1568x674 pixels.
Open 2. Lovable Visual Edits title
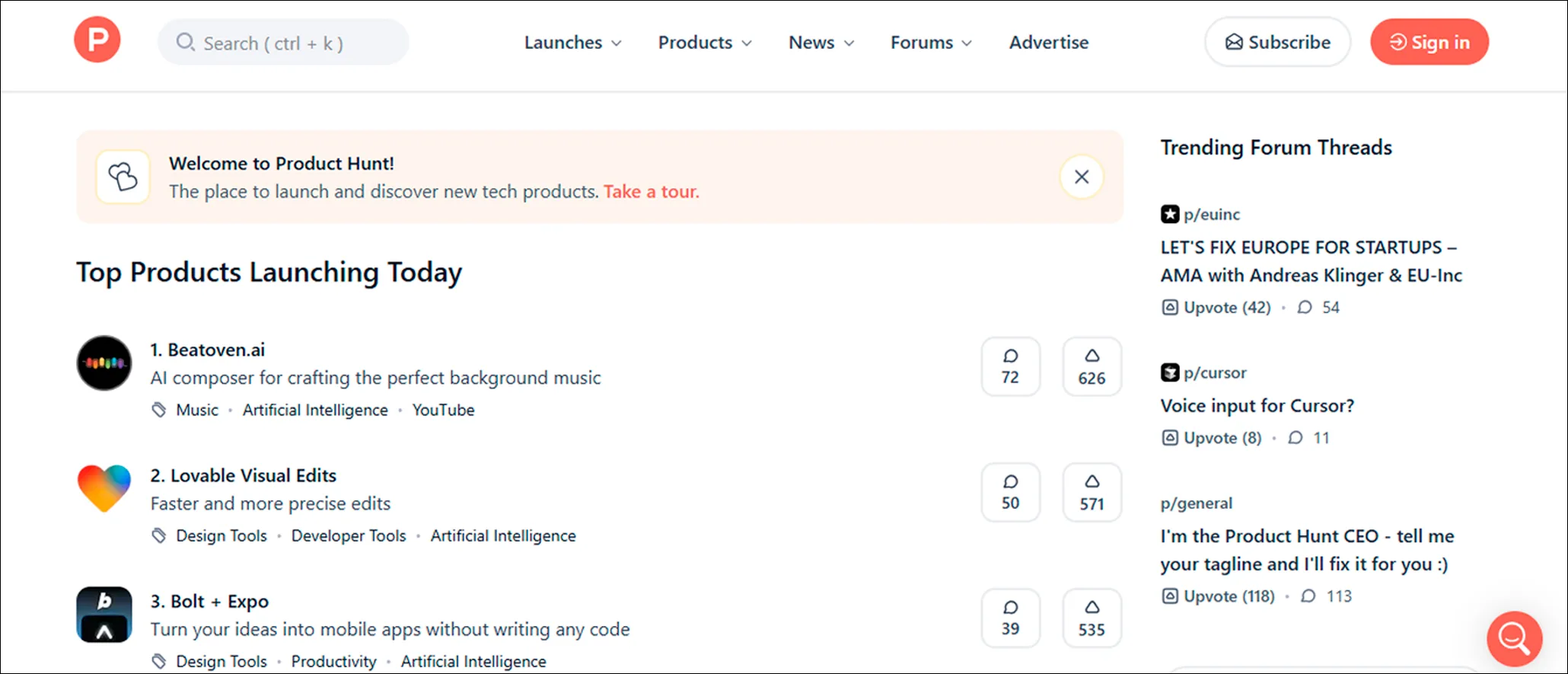(x=244, y=475)
